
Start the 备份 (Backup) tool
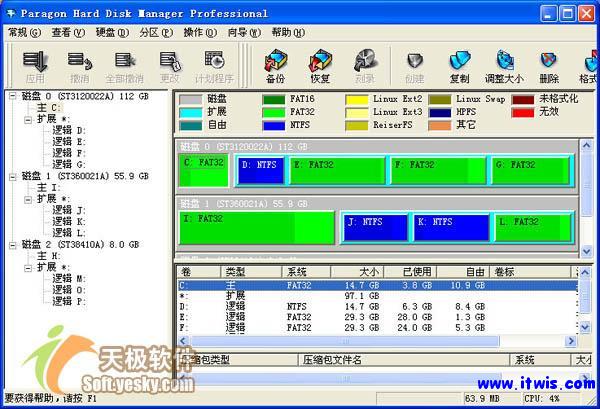(276, 66)
